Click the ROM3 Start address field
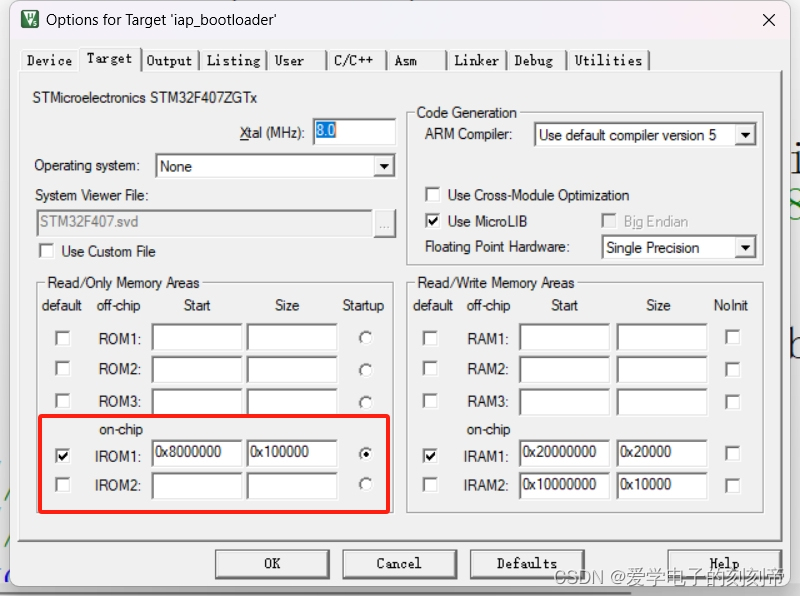 click(197, 401)
